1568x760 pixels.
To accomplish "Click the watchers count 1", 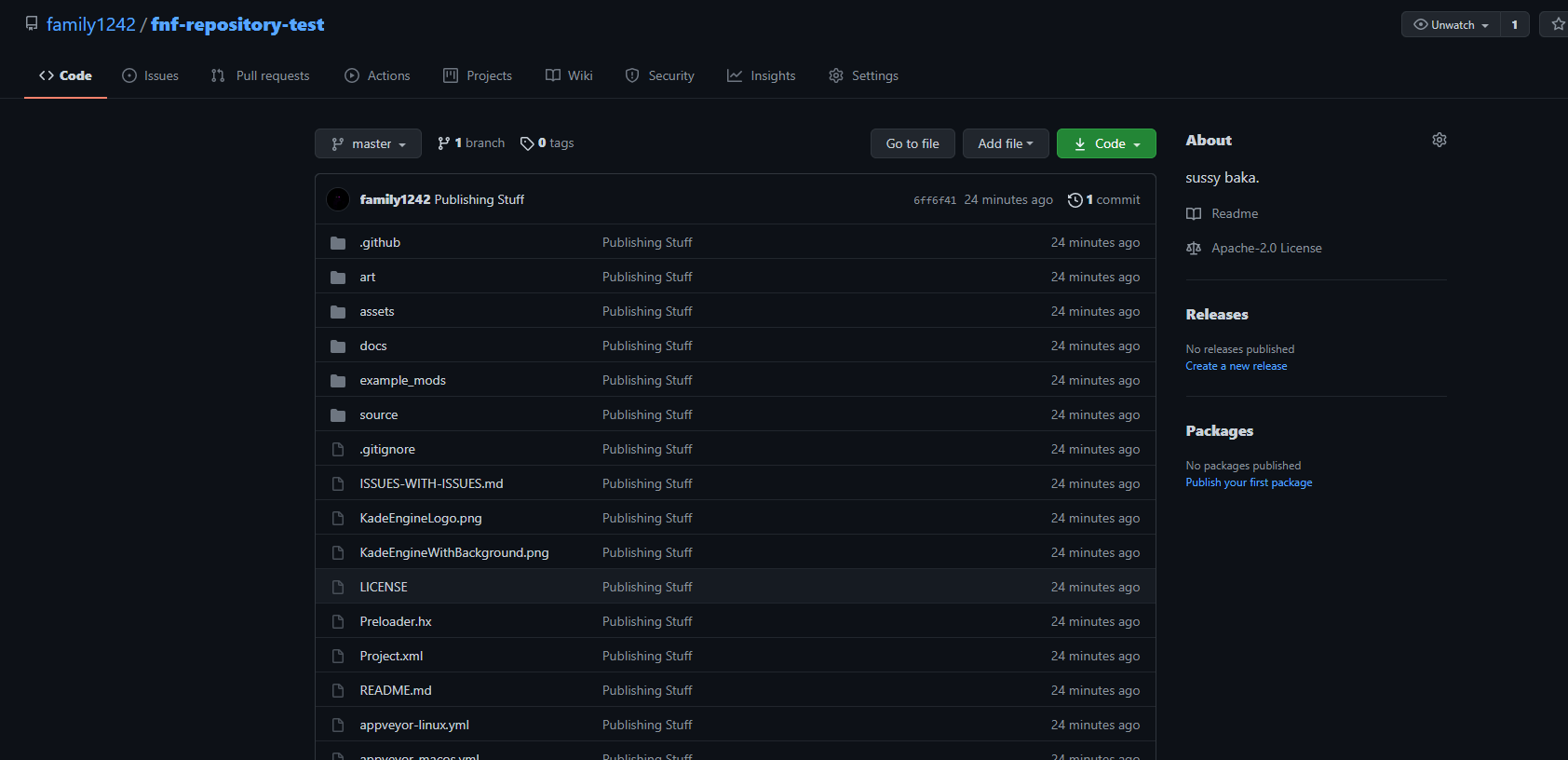I will coord(1515,25).
